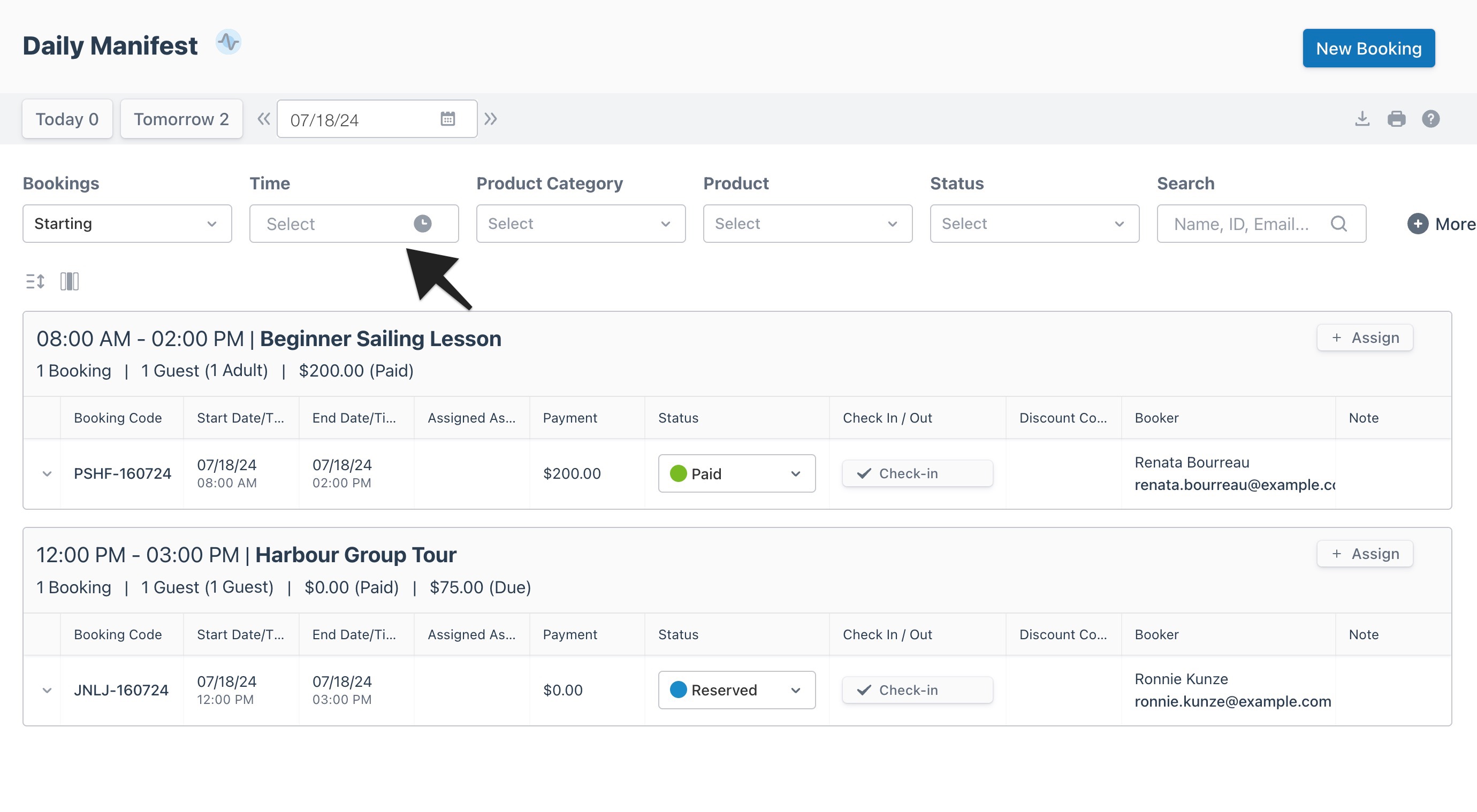Click the activity pulse icon beside Daily Manifest
1477x812 pixels.
click(x=228, y=43)
